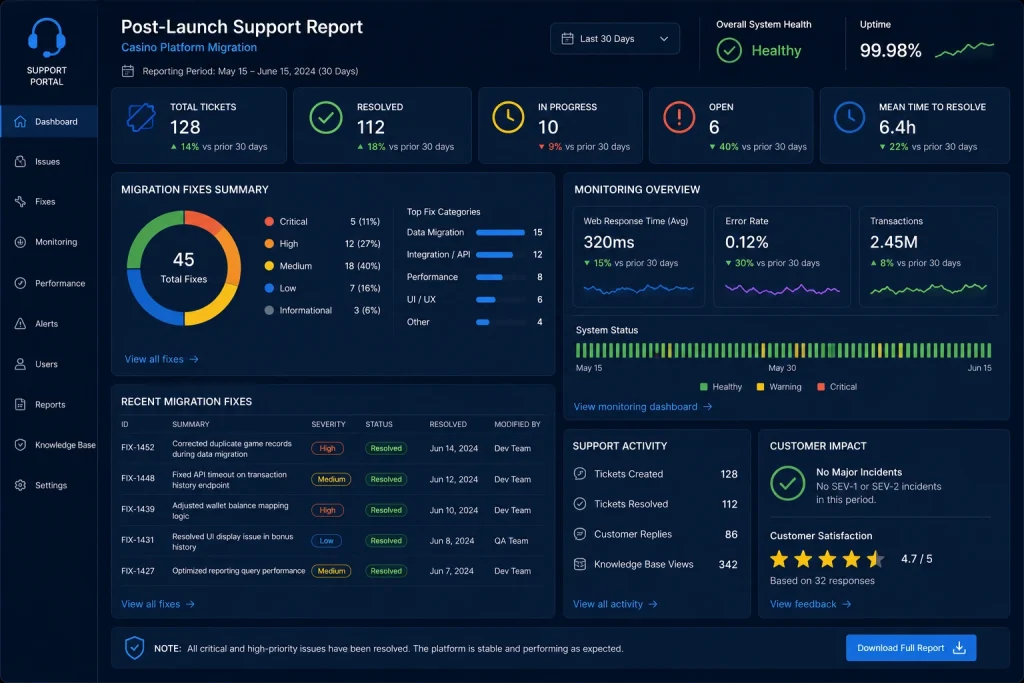Viewport: 1024px width, 683px height.
Task: Click the Open tickets exclamation icon
Action: pos(679,118)
